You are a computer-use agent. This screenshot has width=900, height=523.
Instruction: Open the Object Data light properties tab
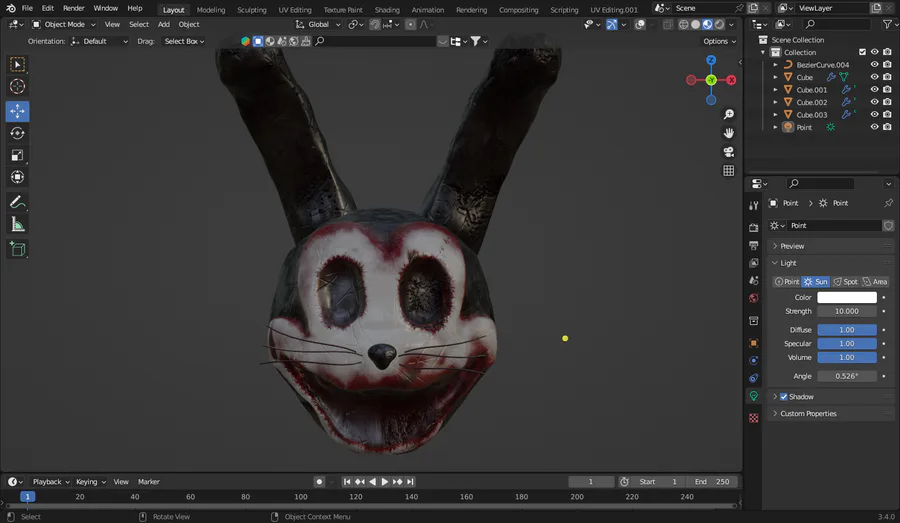click(x=754, y=396)
